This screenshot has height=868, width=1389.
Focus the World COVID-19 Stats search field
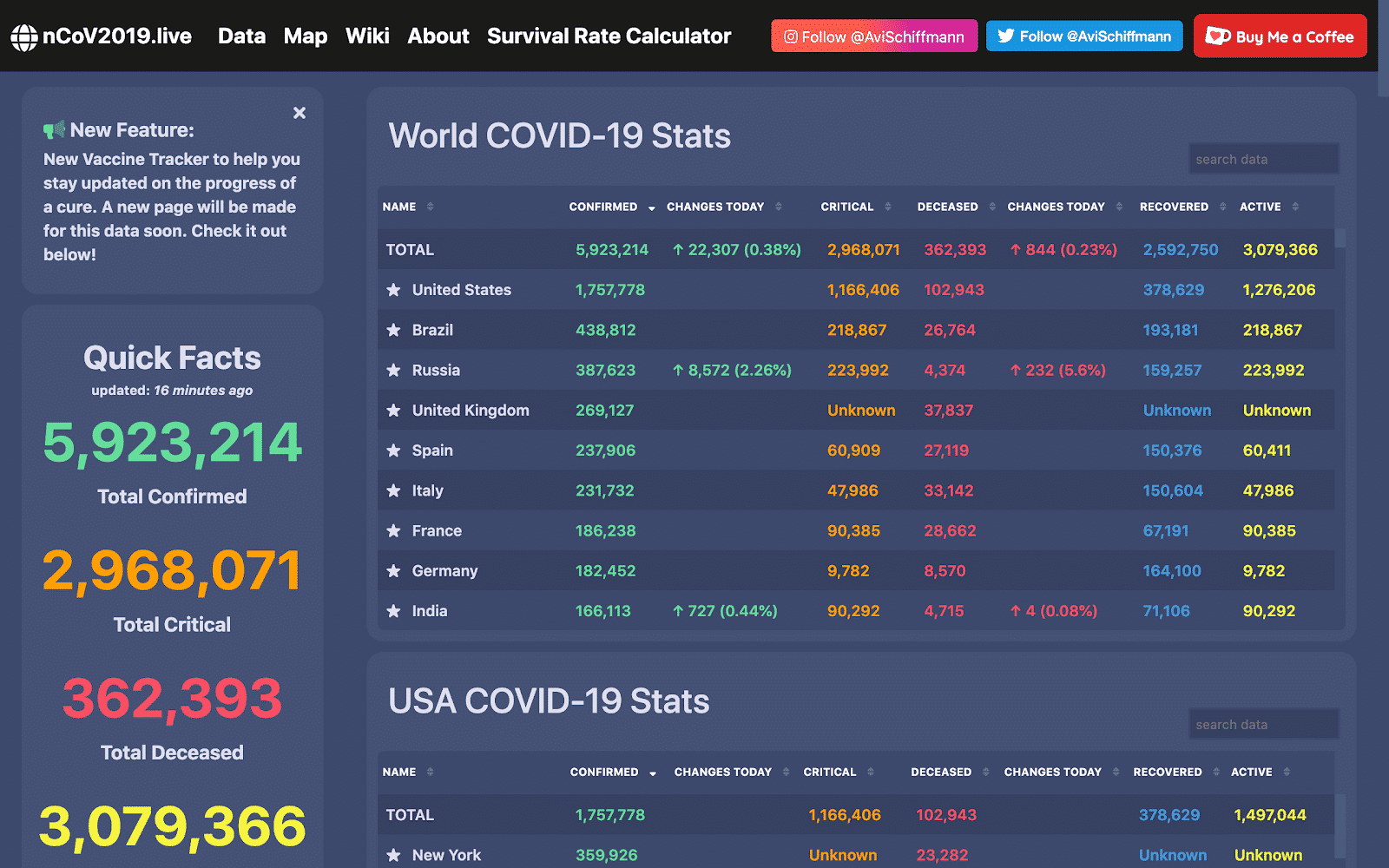click(1263, 160)
